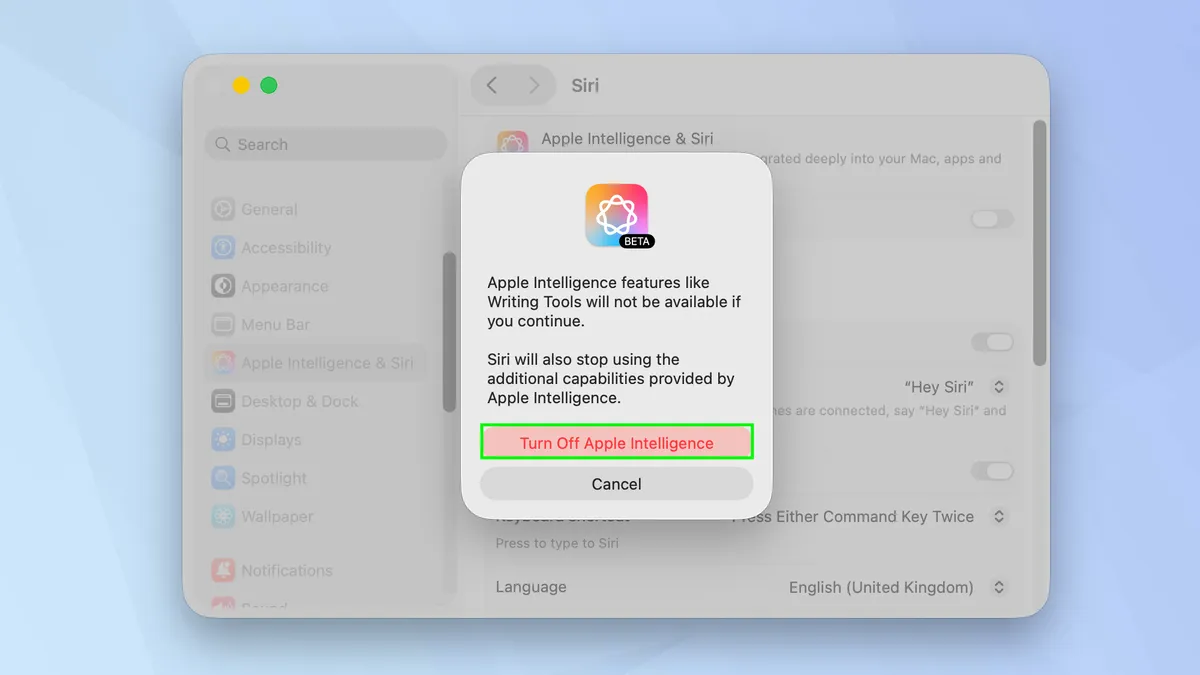Viewport: 1200px width, 675px height.
Task: Click the Appearance sidebar icon
Action: [x=222, y=286]
